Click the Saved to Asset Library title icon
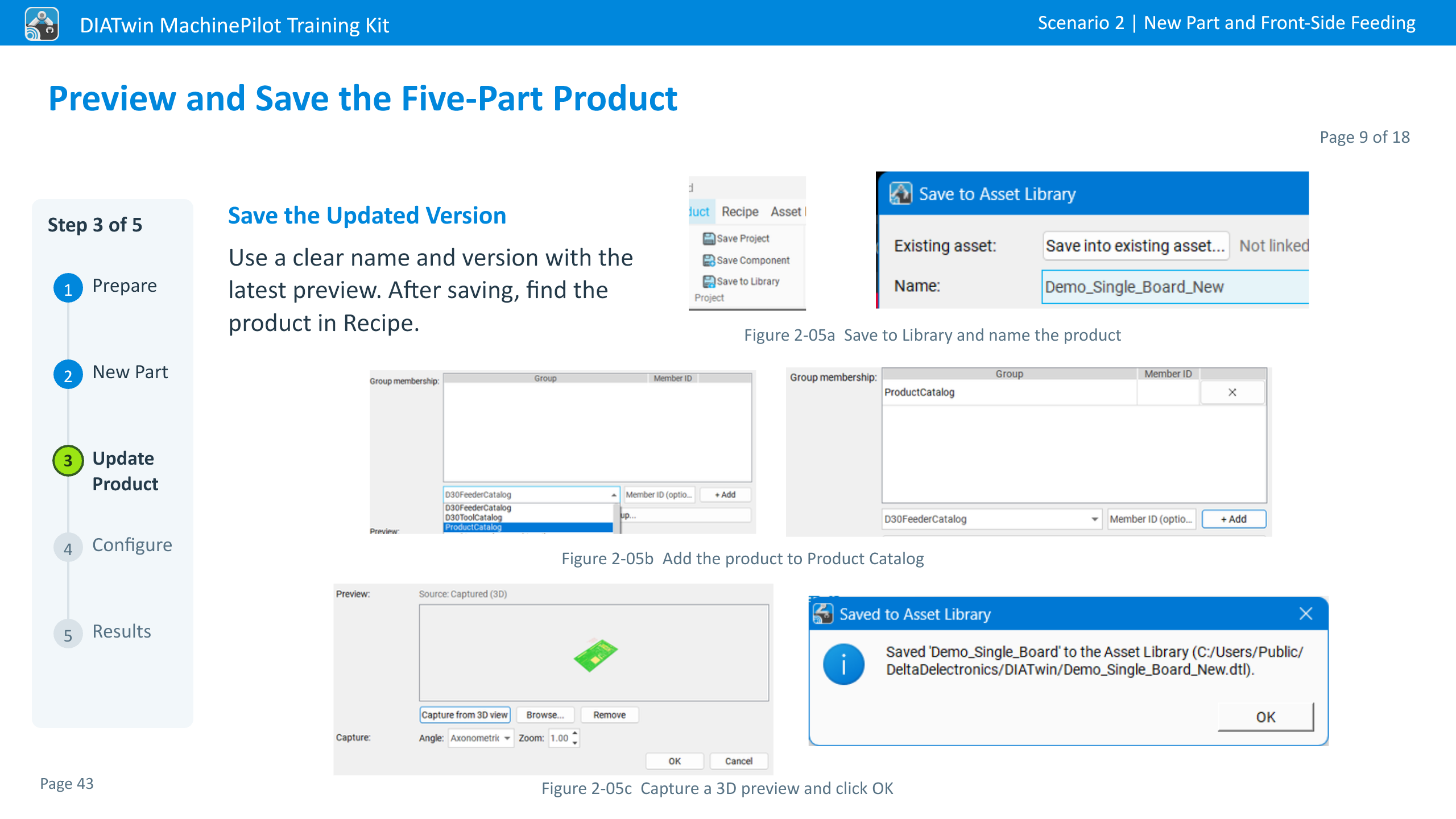Screen dimensions: 1456x819 [823, 614]
